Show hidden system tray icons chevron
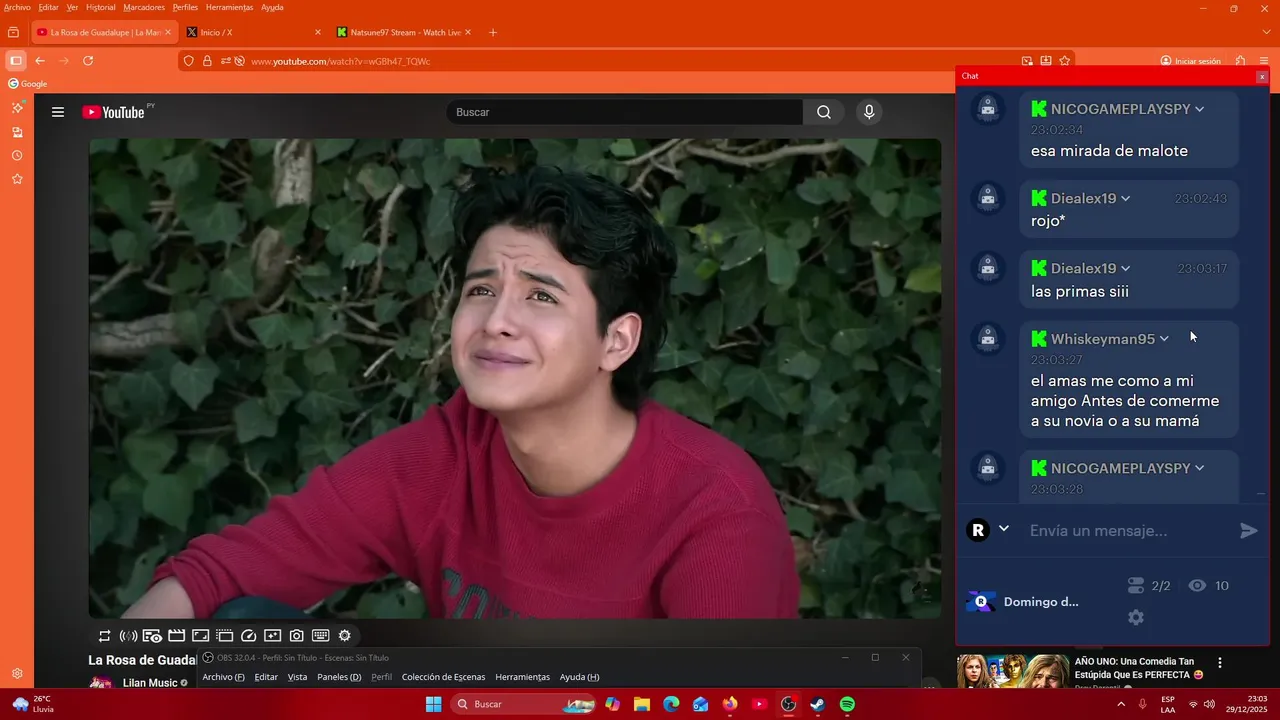This screenshot has width=1280, height=720. (x=1120, y=704)
